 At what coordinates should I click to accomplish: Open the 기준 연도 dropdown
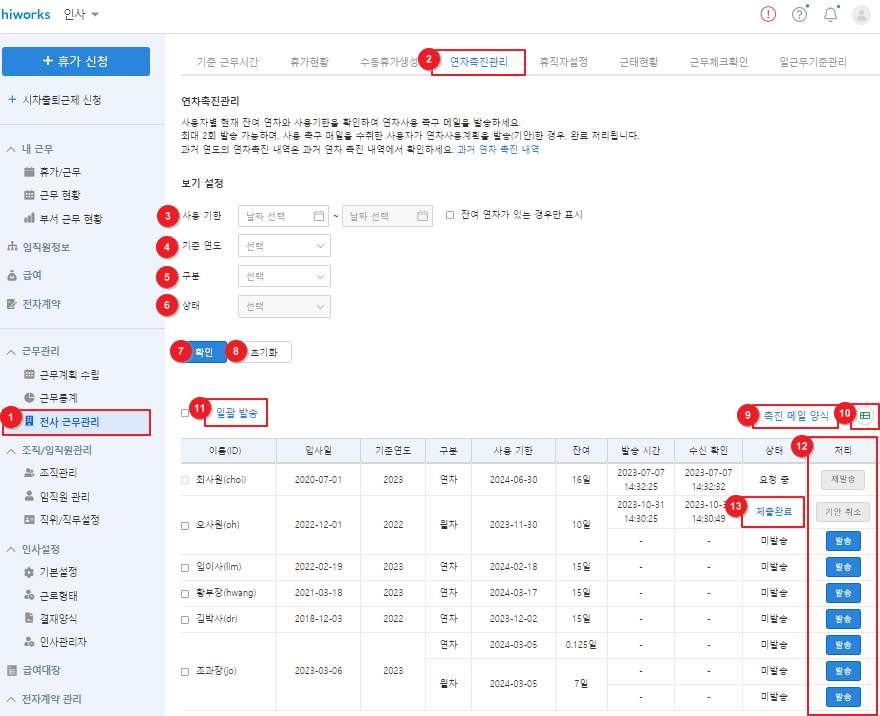click(284, 246)
